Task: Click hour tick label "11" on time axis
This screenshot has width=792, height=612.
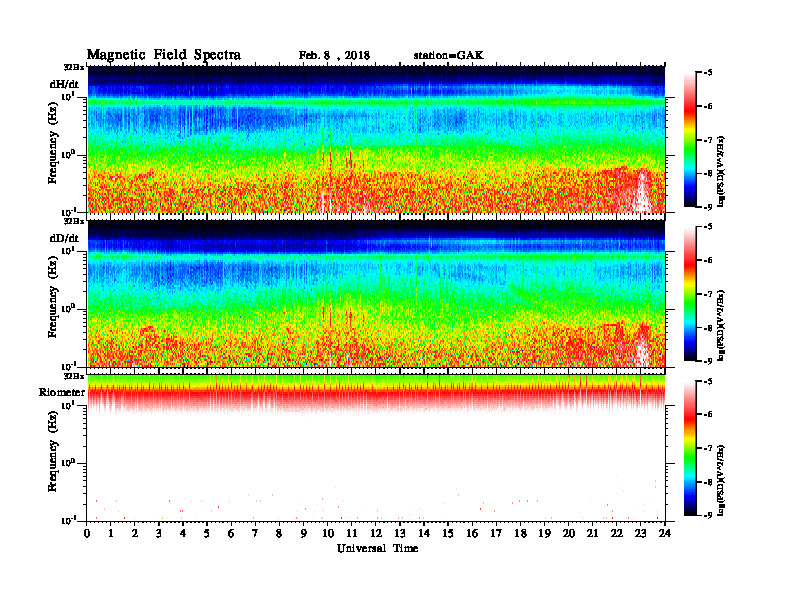Action: [x=352, y=534]
